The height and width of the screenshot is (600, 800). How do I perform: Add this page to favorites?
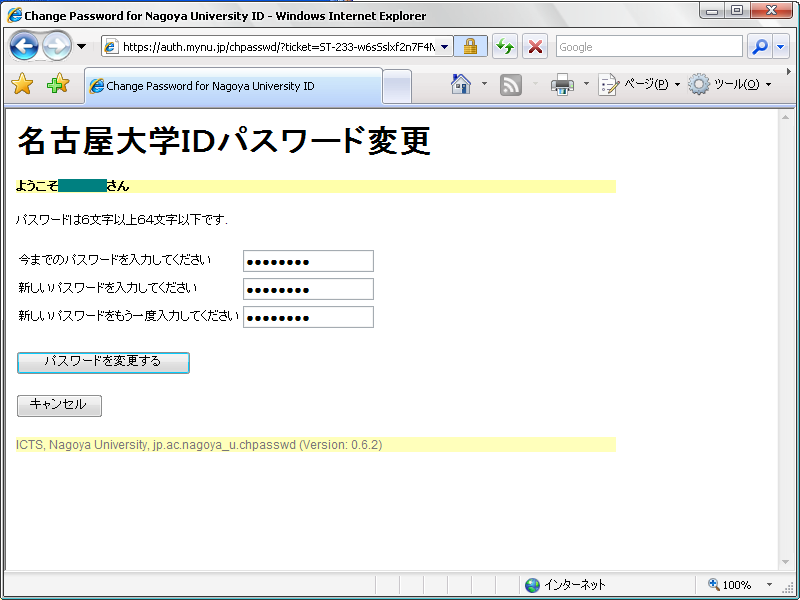coord(55,85)
